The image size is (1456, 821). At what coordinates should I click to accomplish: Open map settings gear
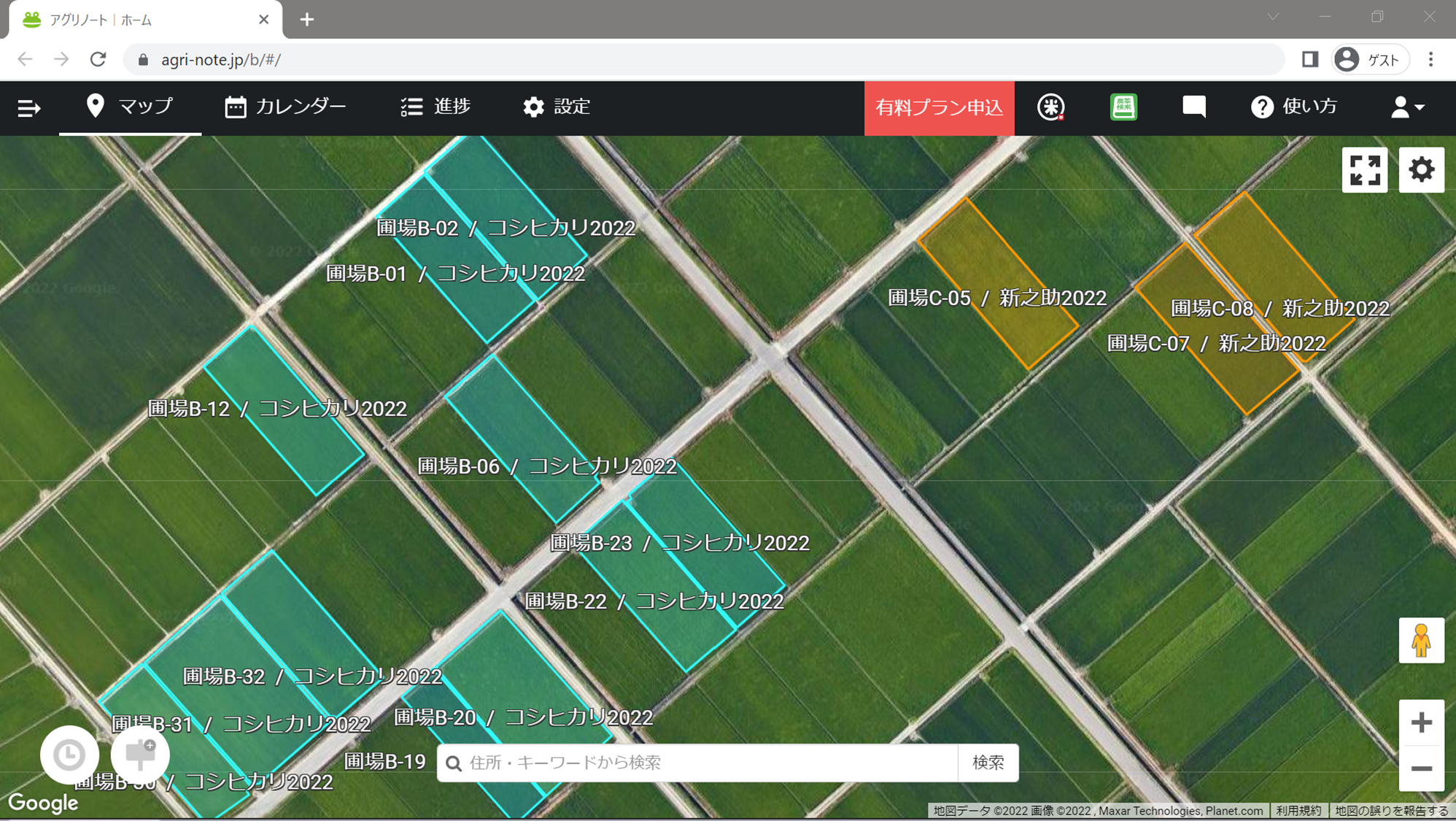click(1421, 170)
